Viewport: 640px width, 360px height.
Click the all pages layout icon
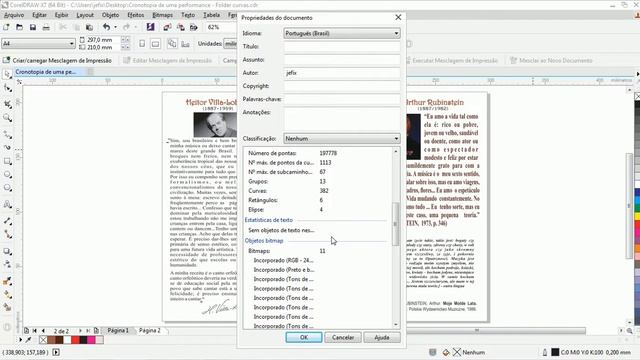[172, 44]
